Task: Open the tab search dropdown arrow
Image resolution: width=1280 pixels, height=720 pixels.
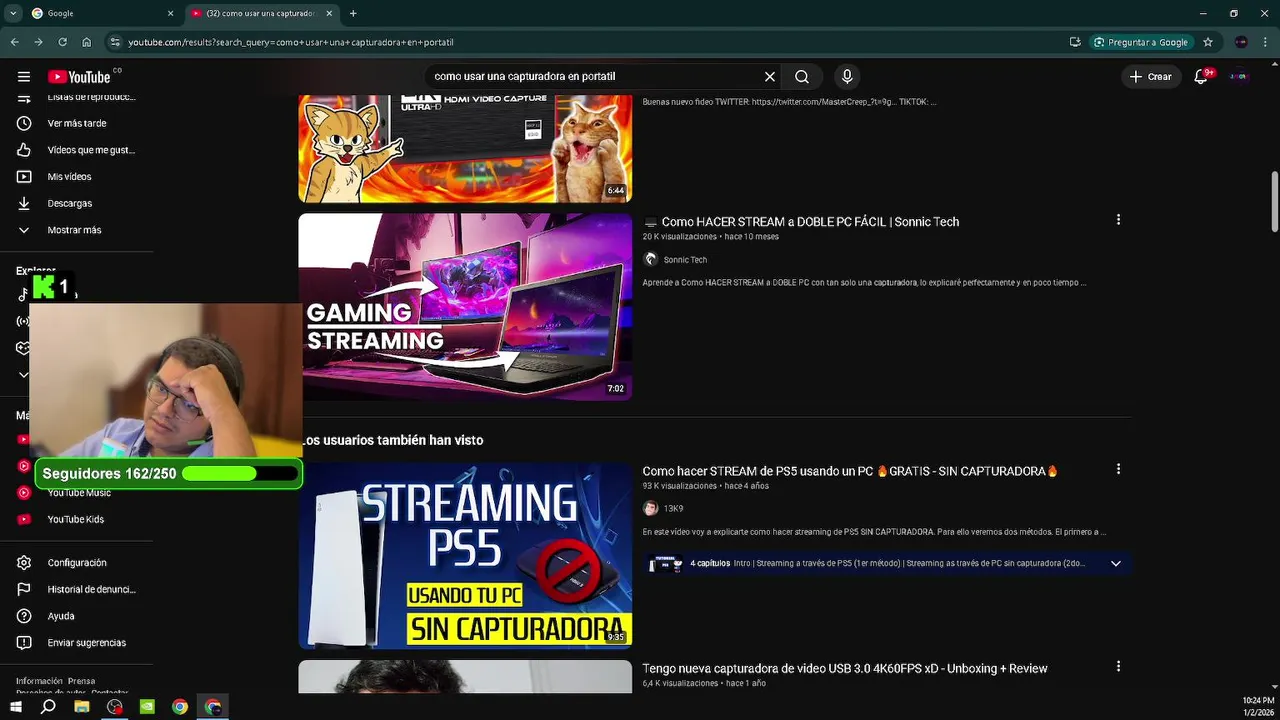Action: [13, 14]
